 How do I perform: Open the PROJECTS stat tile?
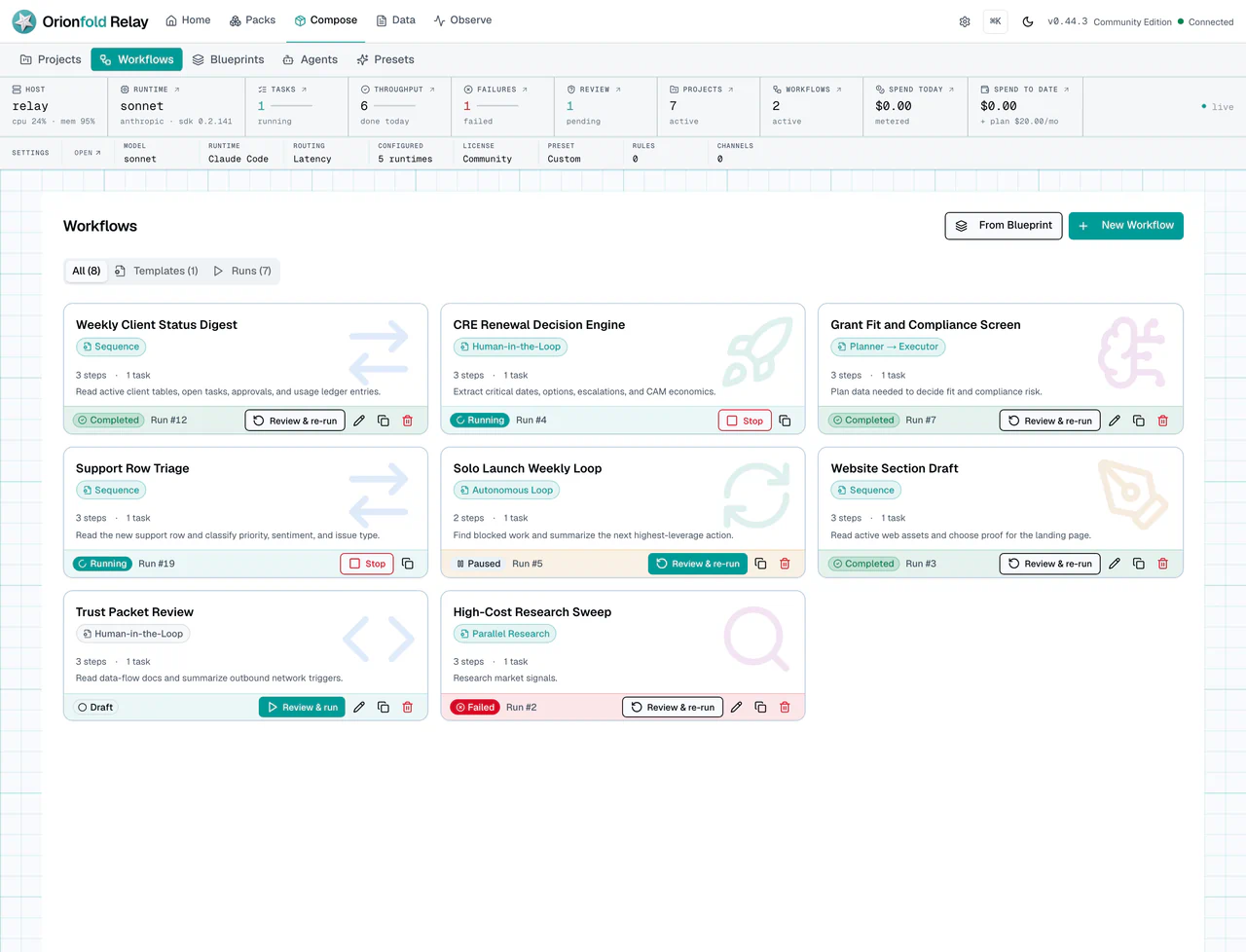coord(710,106)
